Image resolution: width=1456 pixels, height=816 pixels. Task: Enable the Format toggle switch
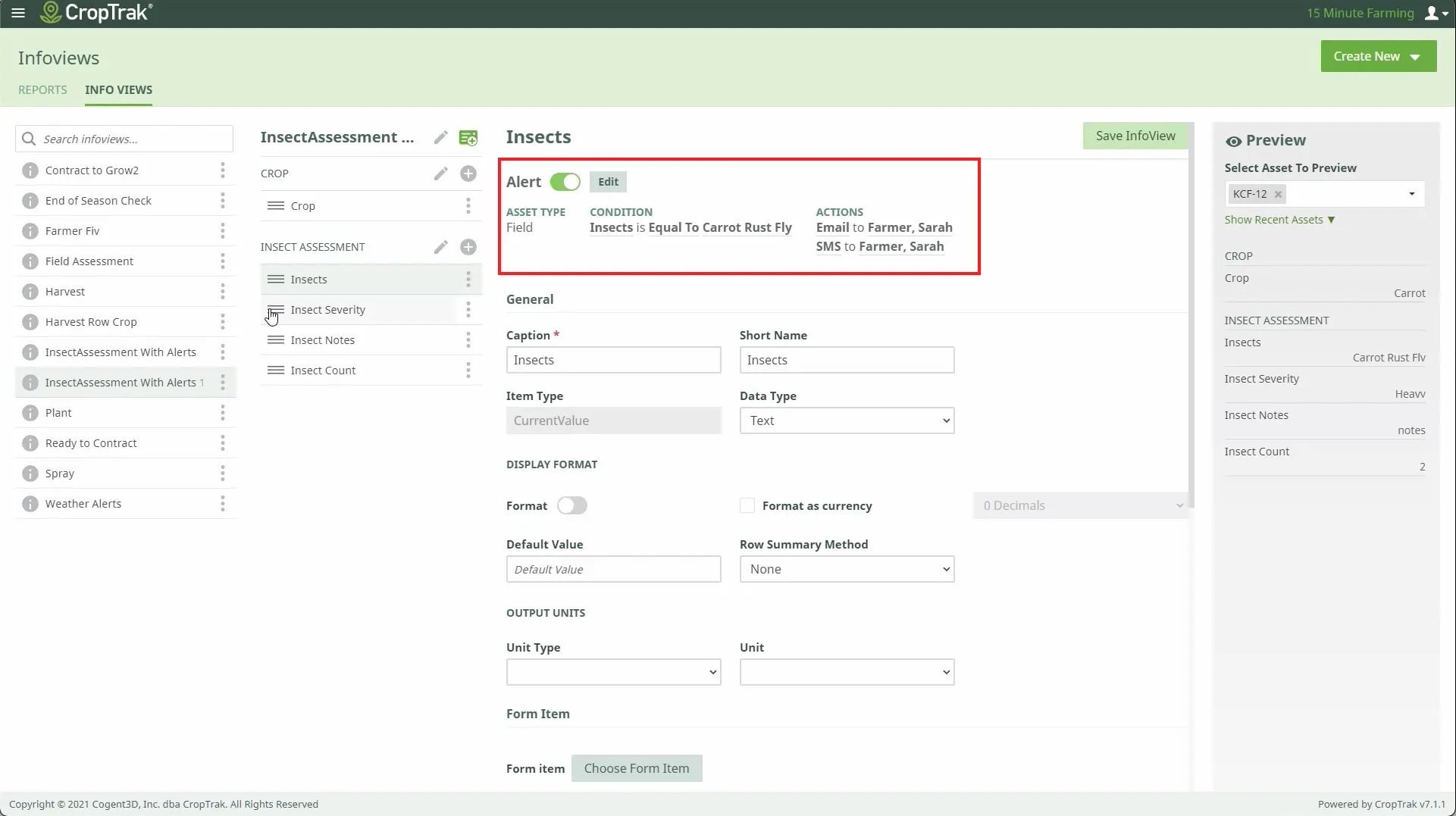(x=572, y=506)
